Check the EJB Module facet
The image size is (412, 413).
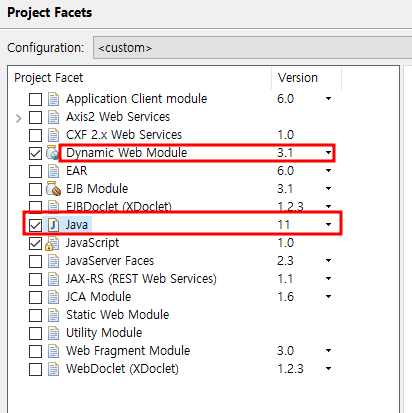(35, 189)
